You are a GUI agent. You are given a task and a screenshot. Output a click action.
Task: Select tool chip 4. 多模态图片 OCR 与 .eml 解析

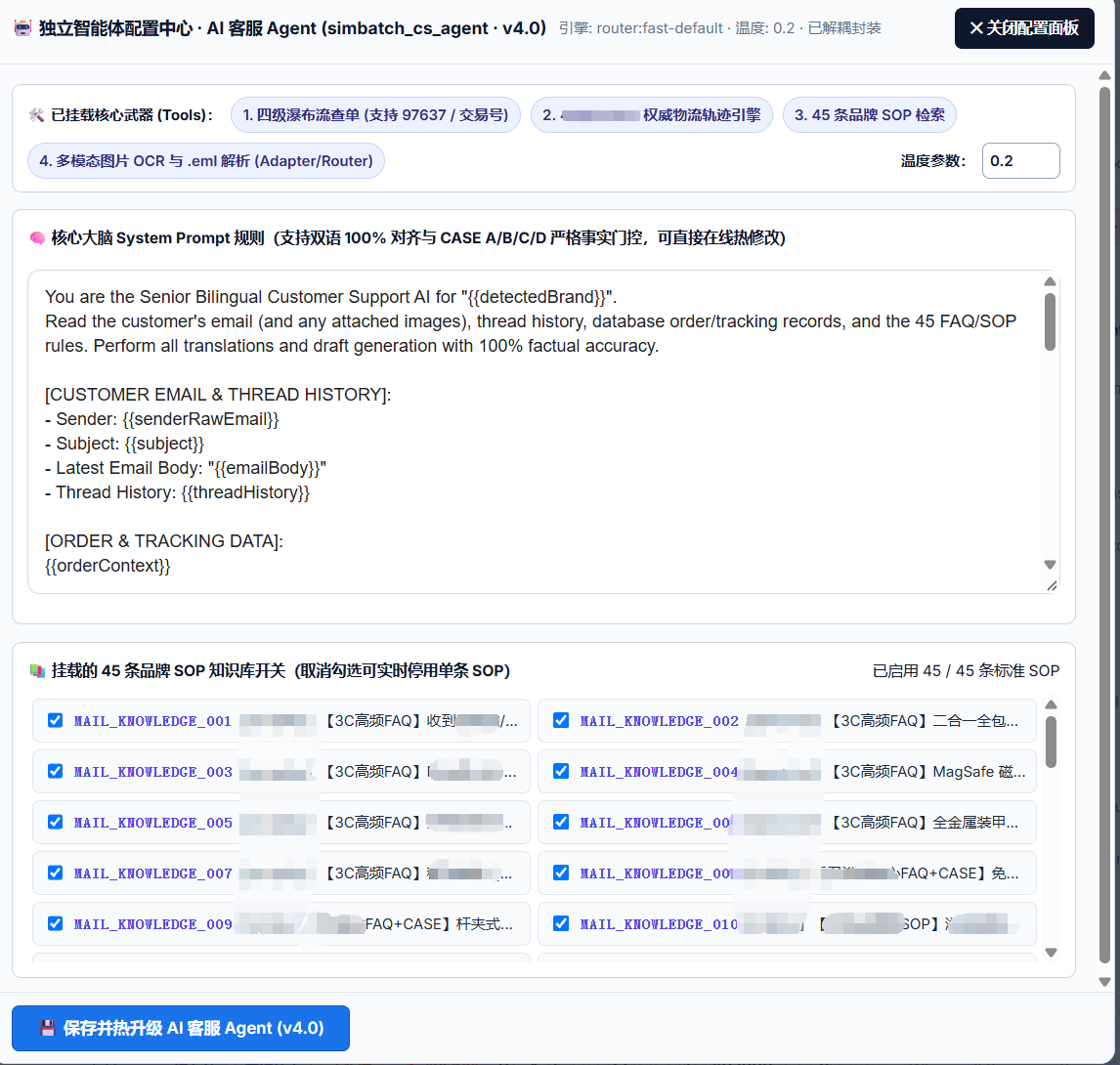[205, 160]
